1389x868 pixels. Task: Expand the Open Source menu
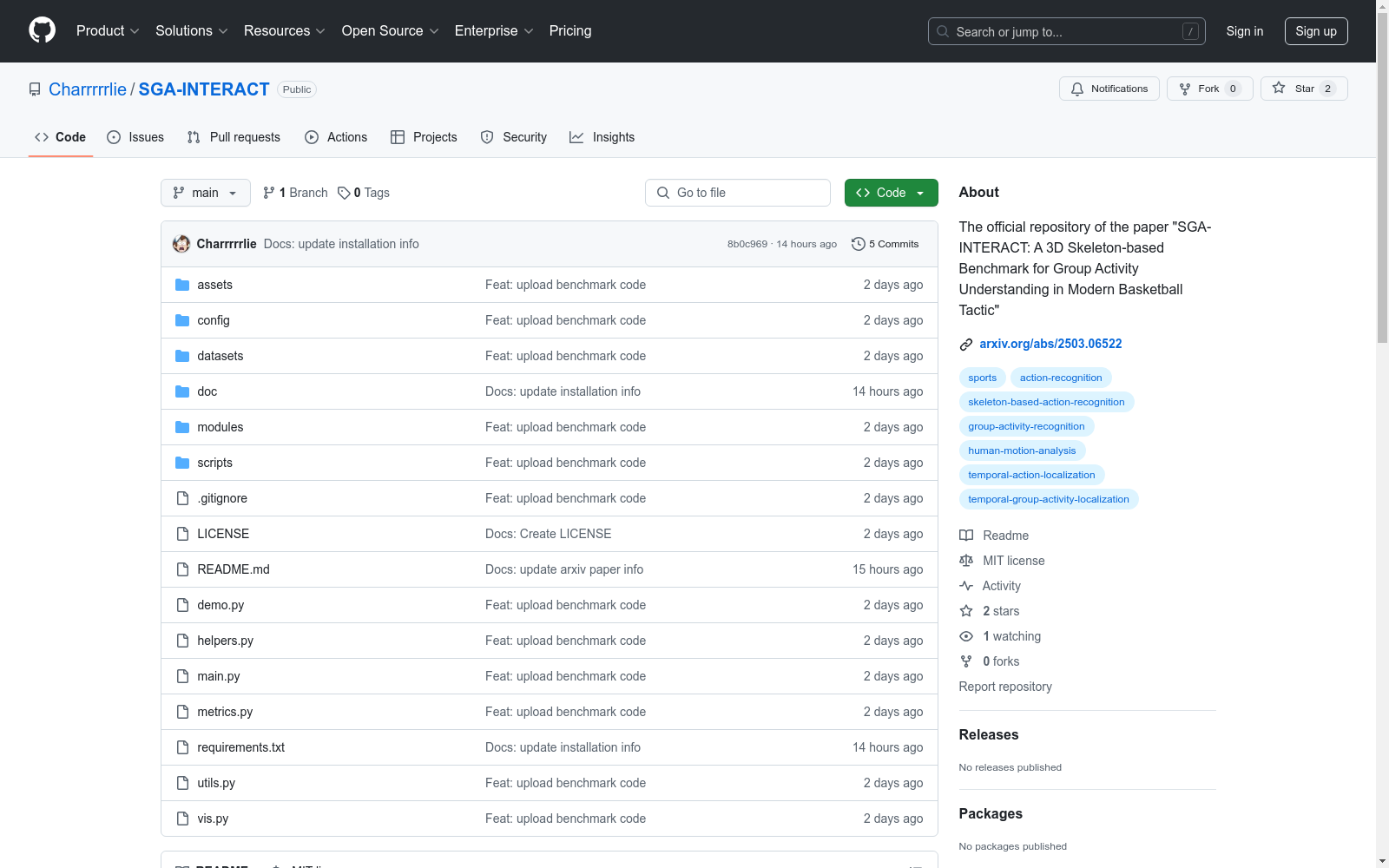point(390,31)
